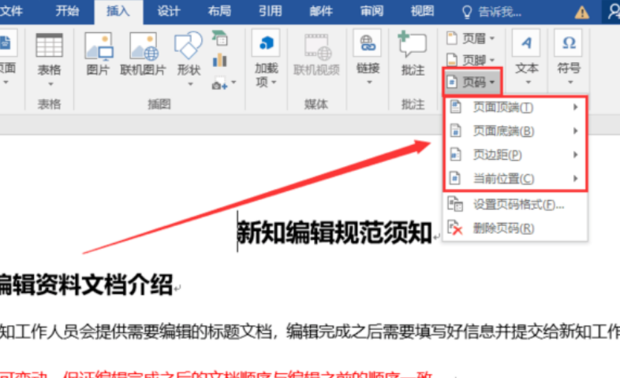This screenshot has width=620, height=378.
Task: Click the 页眉 page icon
Action: tap(452, 38)
